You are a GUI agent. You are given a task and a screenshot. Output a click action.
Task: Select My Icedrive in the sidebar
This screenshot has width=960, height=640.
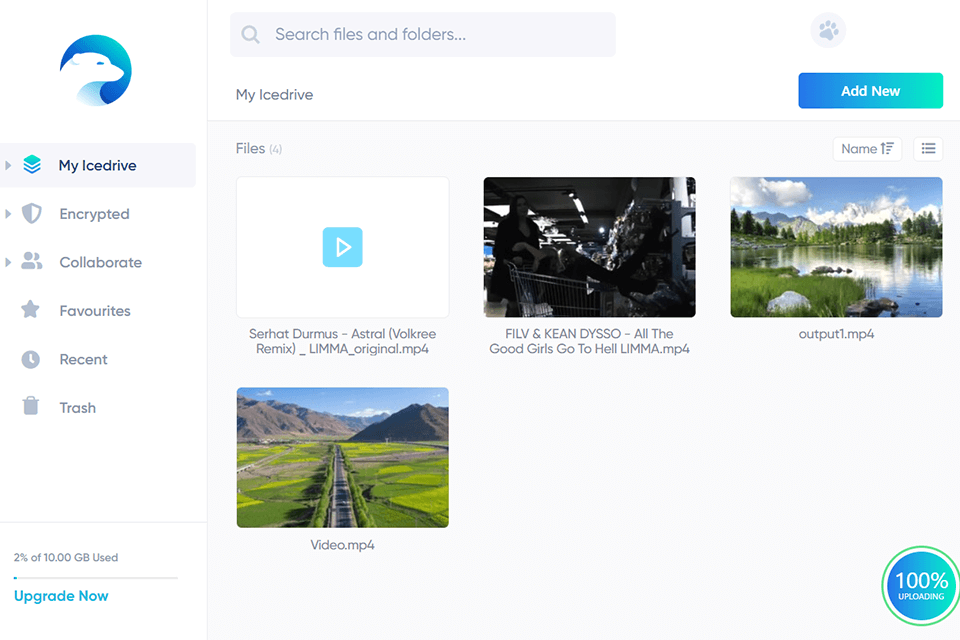pos(98,165)
